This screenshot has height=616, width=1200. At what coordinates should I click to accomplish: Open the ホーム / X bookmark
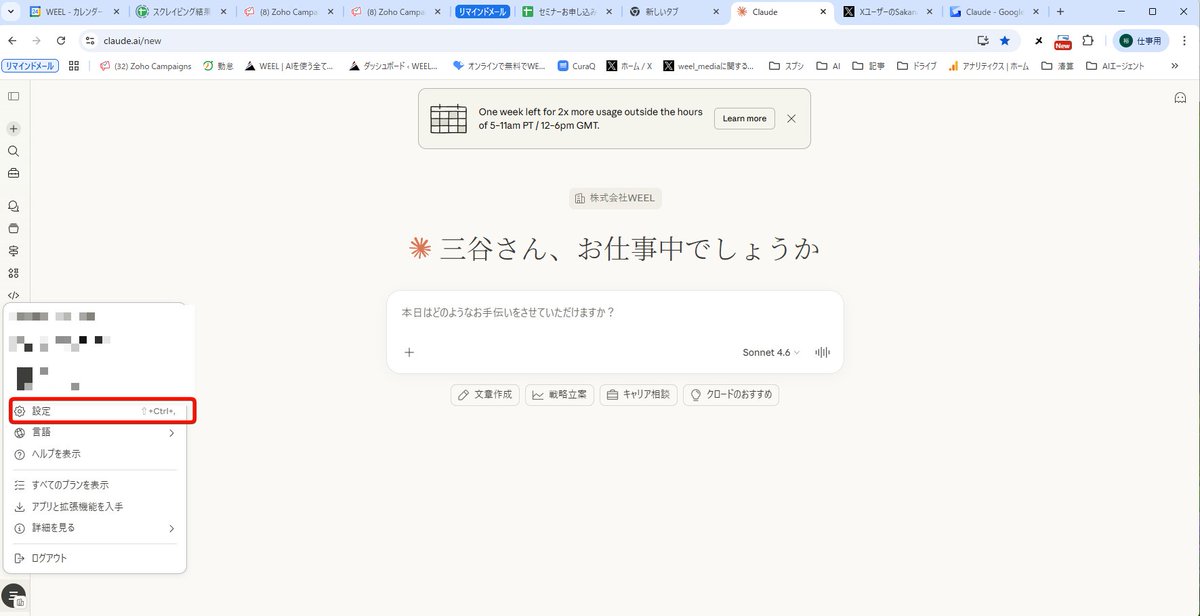tap(629, 66)
